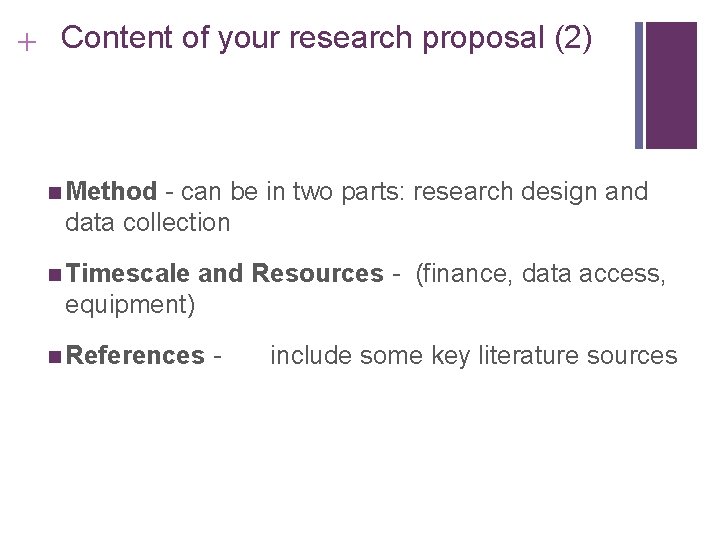This screenshot has height=540, width=720.
Task: Click the word "equipment)"
Action: (x=131, y=304)
